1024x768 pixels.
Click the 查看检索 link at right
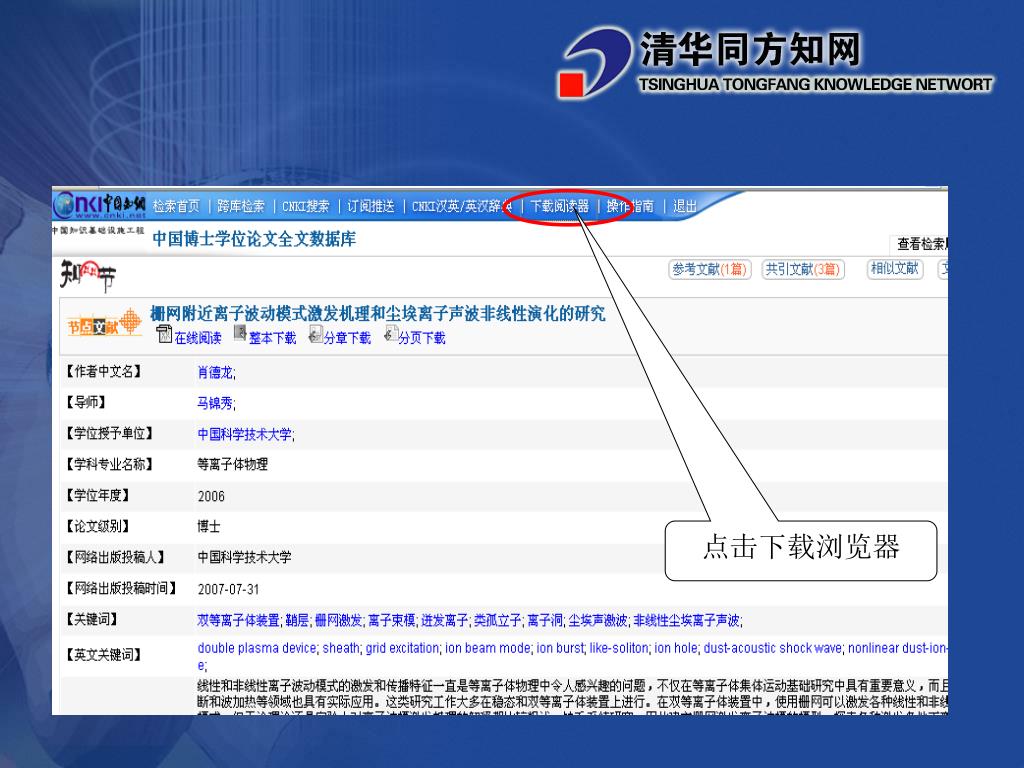tap(921, 244)
